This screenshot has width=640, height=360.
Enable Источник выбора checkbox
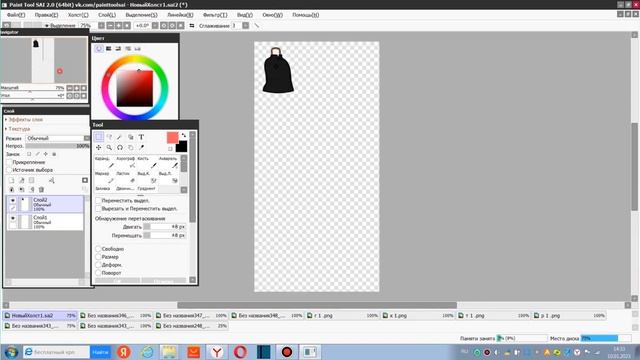click(9, 170)
